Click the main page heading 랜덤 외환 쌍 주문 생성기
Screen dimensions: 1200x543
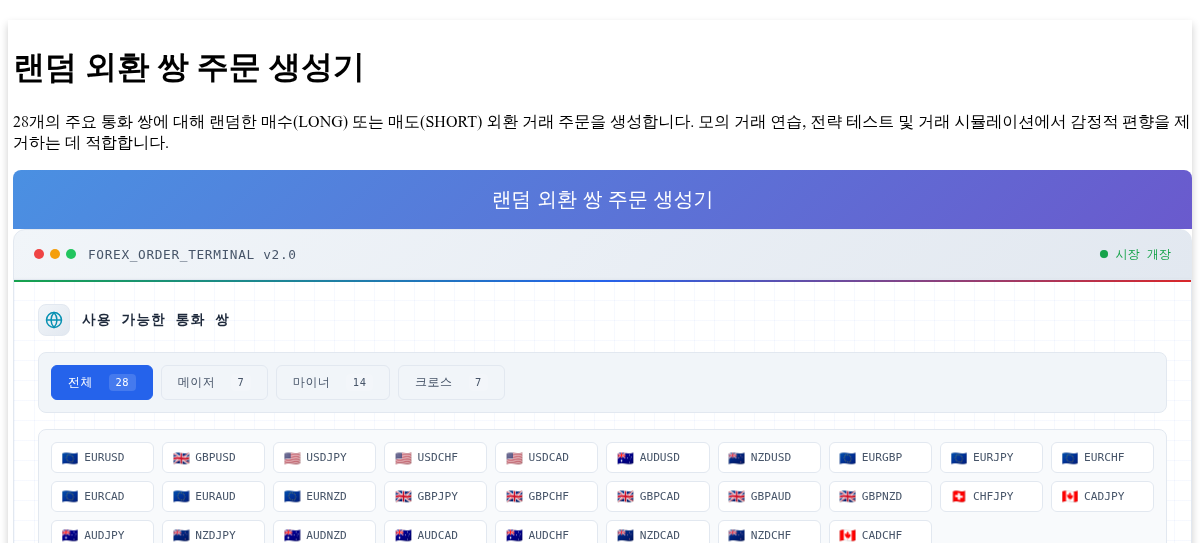[x=189, y=68]
